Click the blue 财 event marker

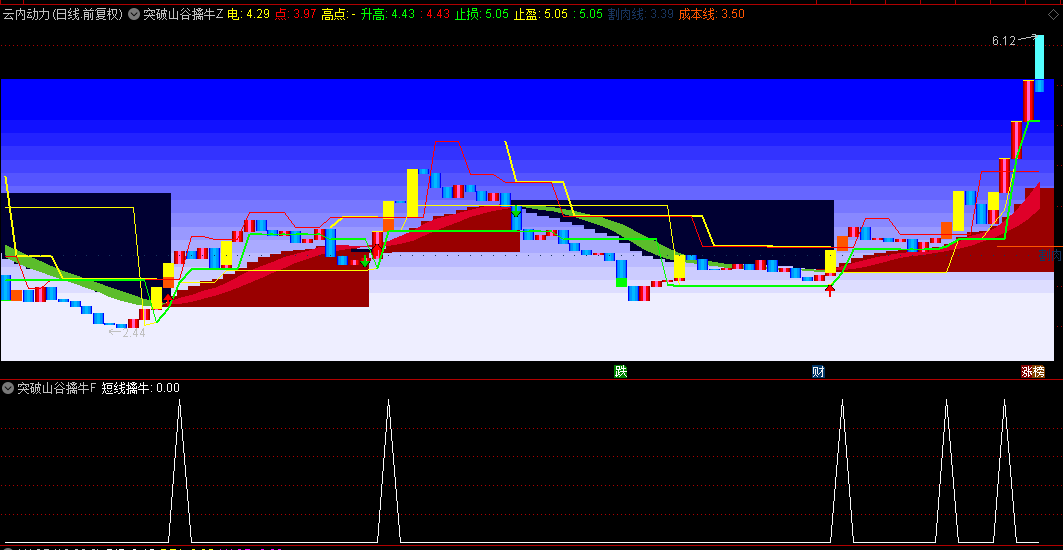click(818, 371)
